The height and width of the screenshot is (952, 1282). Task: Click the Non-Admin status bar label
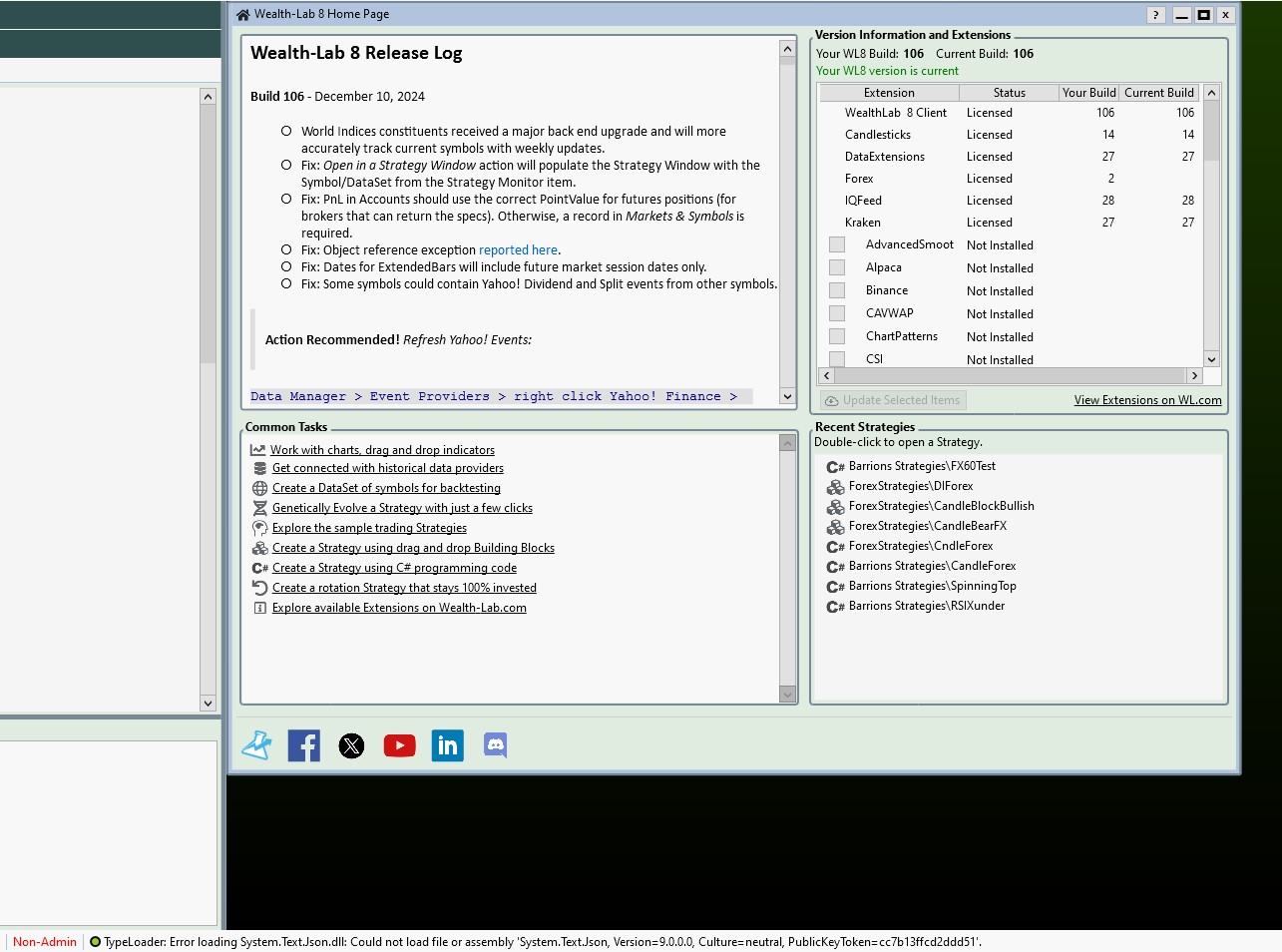click(45, 942)
